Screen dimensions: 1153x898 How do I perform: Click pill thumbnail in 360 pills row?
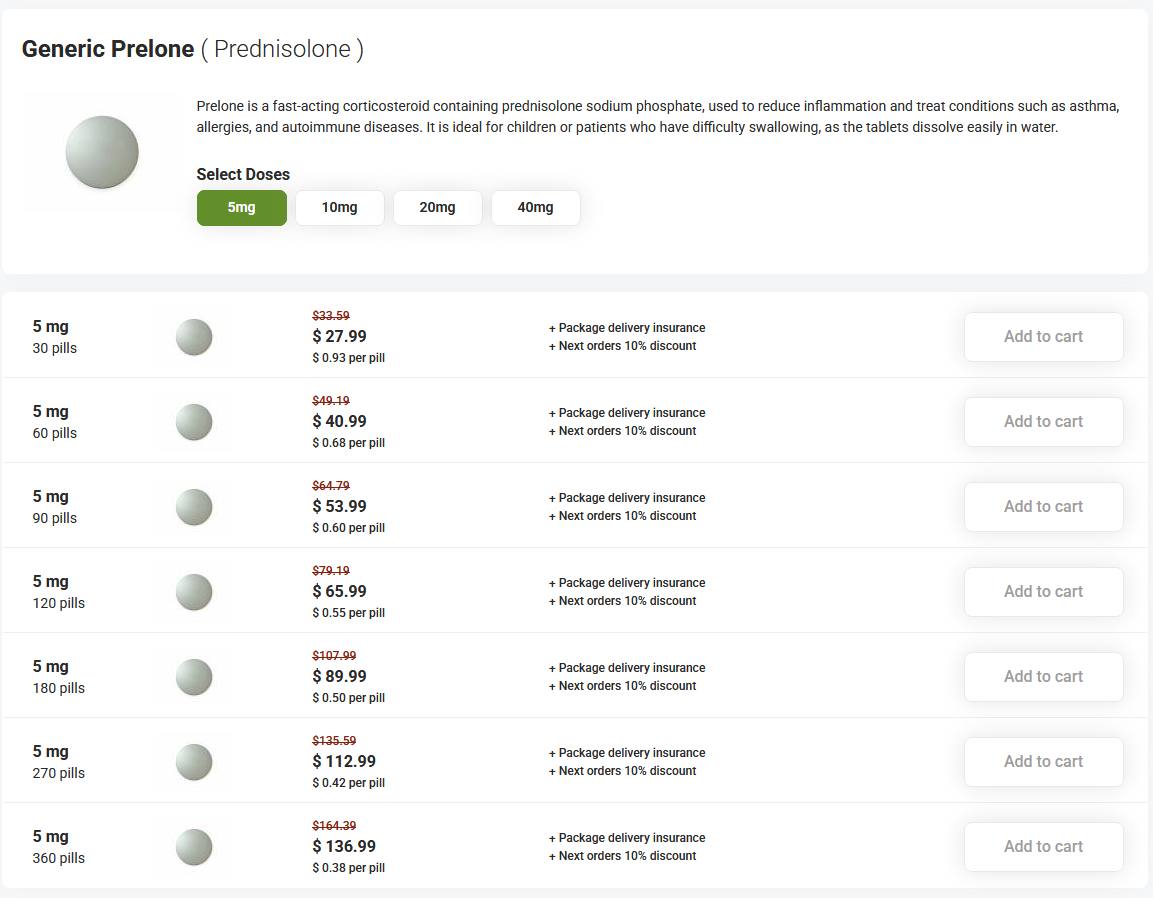click(194, 847)
